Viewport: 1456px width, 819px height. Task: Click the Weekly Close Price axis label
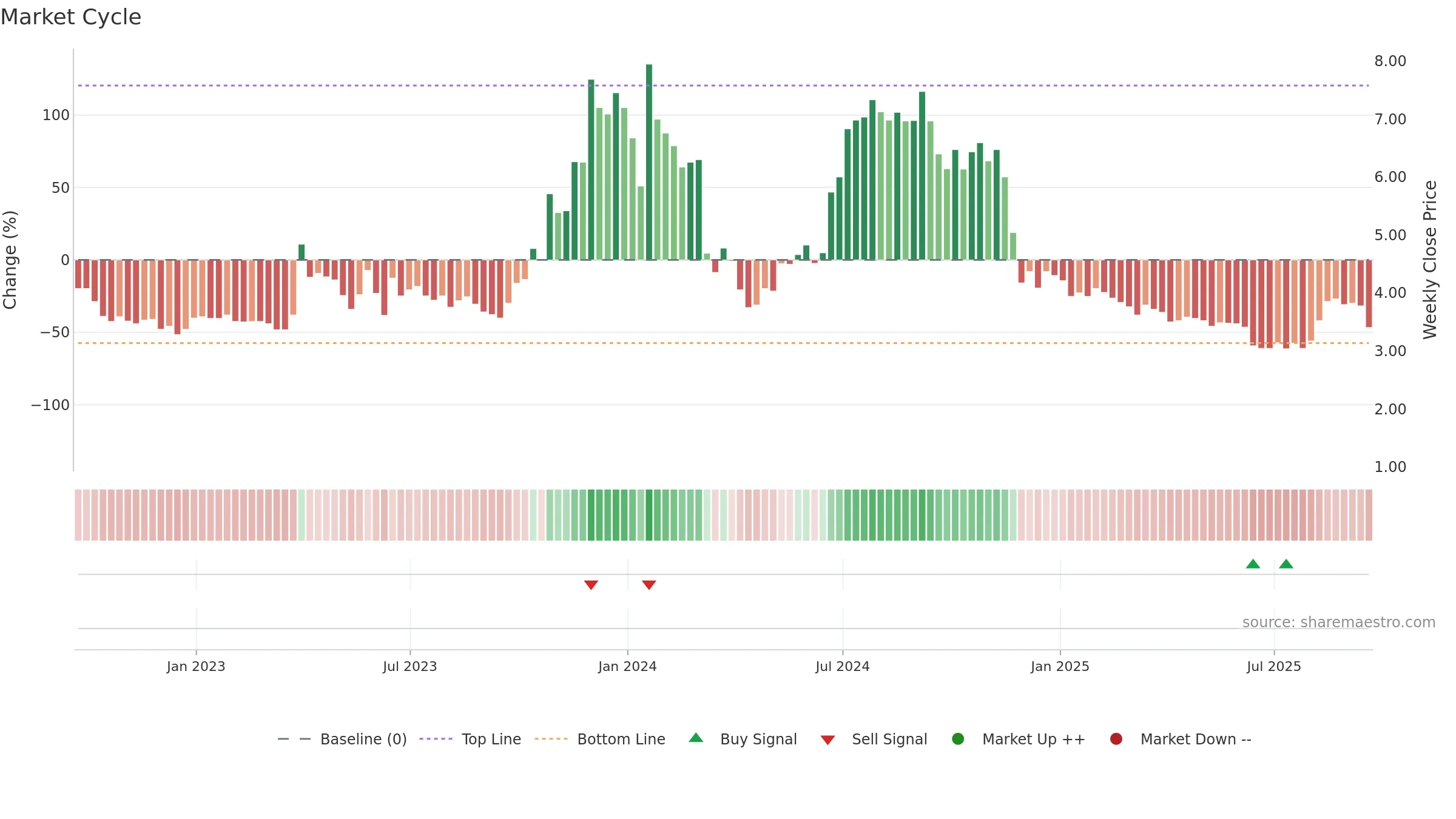pos(1430,260)
